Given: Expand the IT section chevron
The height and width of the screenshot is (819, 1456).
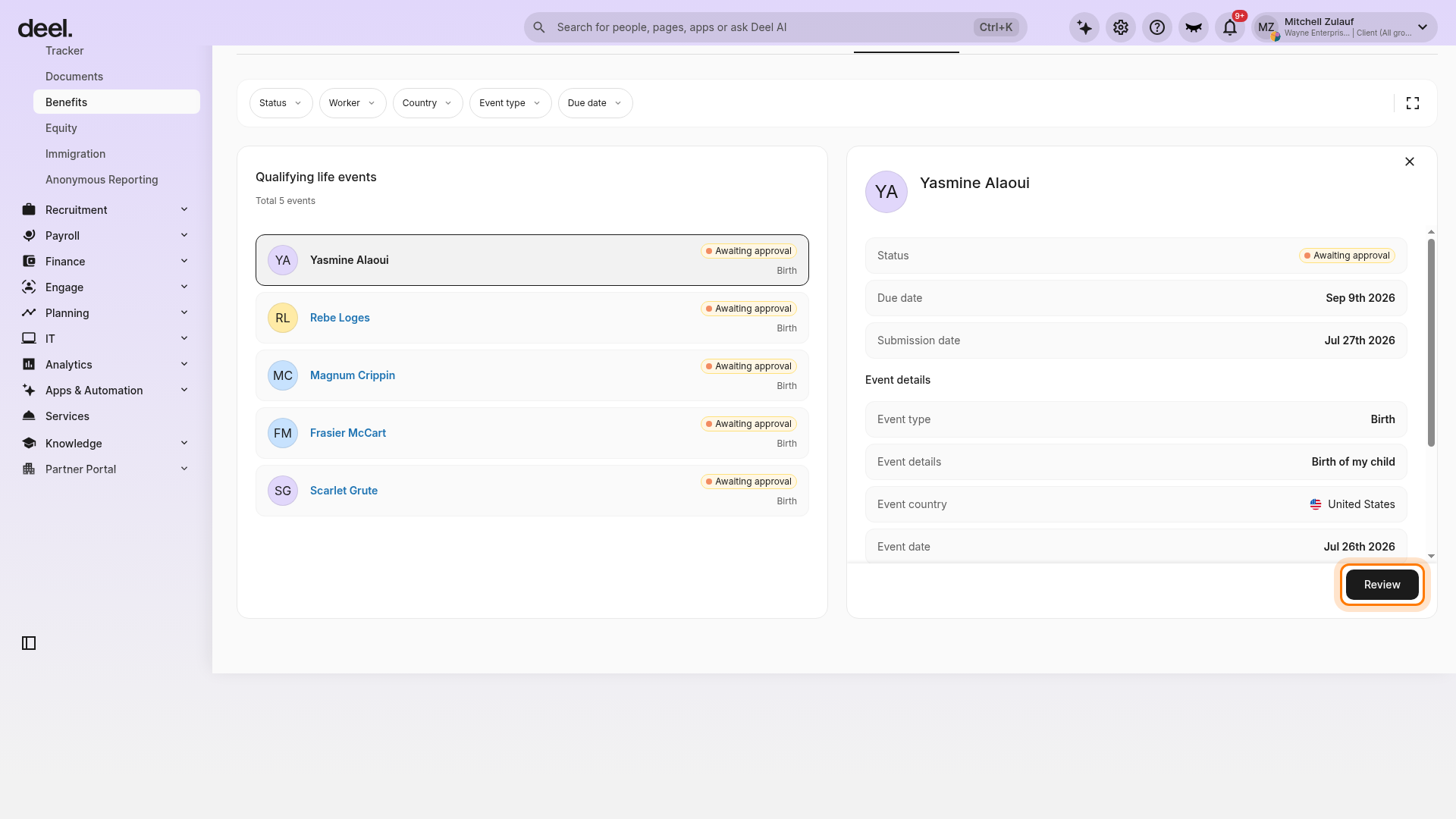Looking at the screenshot, I should click(x=184, y=338).
